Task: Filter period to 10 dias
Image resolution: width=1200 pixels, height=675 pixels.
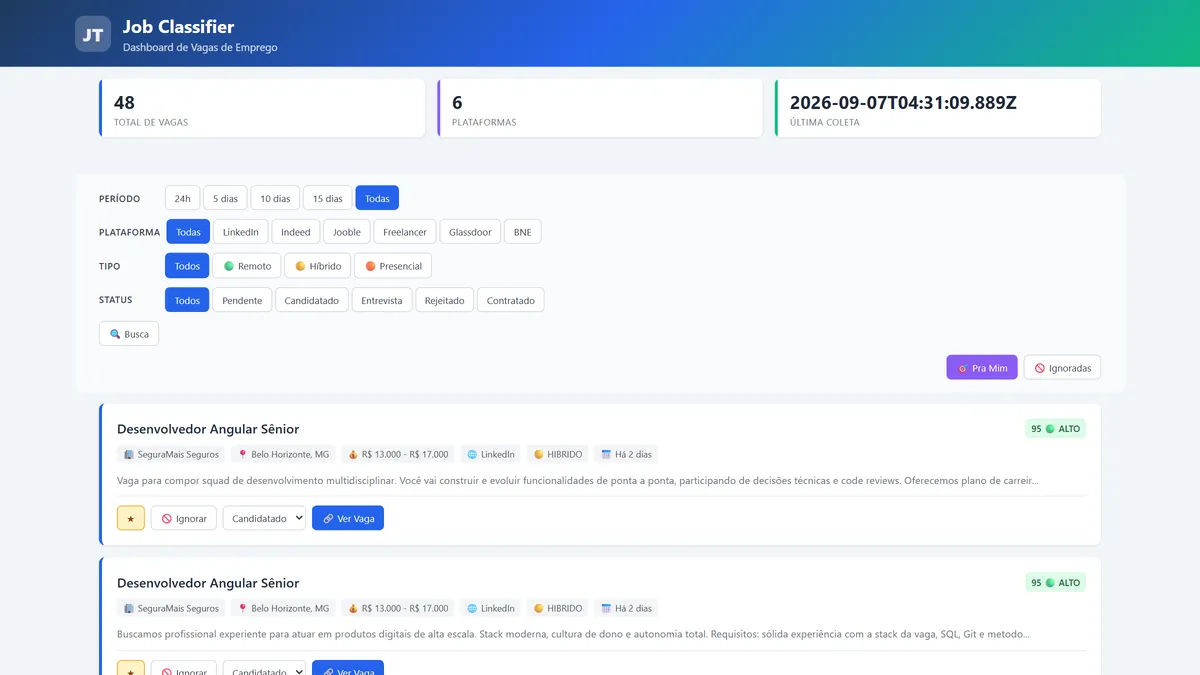Action: 275,198
